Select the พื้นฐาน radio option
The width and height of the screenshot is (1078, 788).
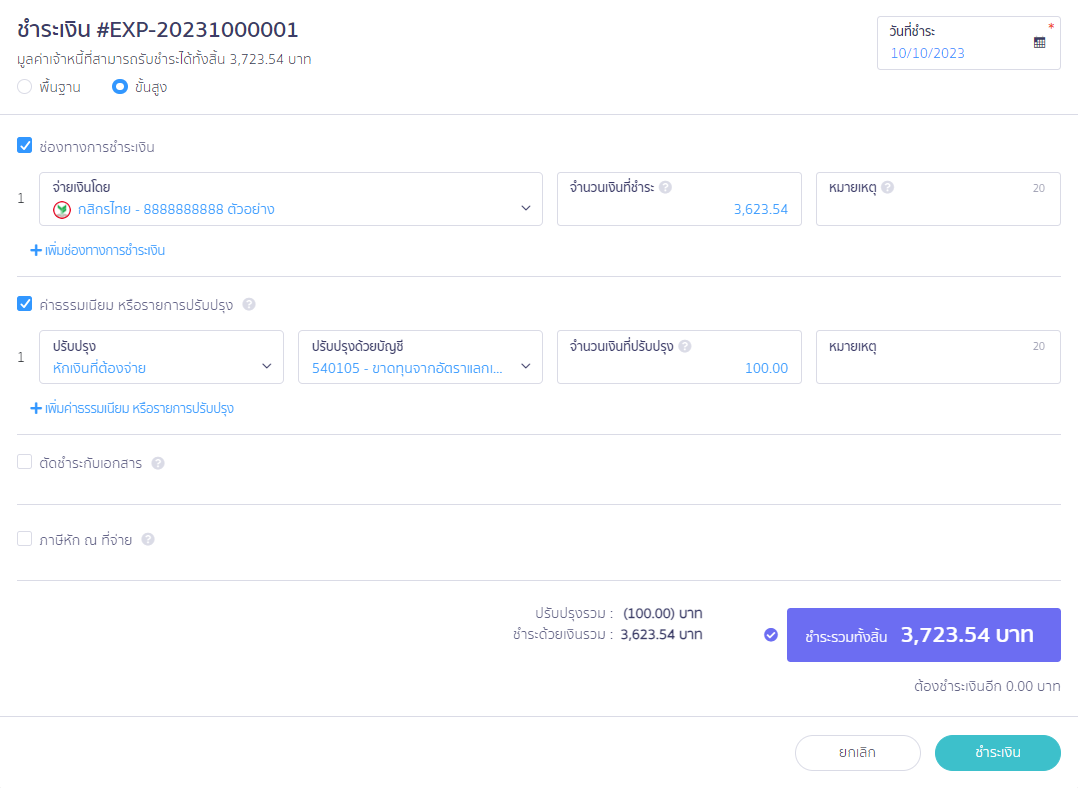point(25,87)
